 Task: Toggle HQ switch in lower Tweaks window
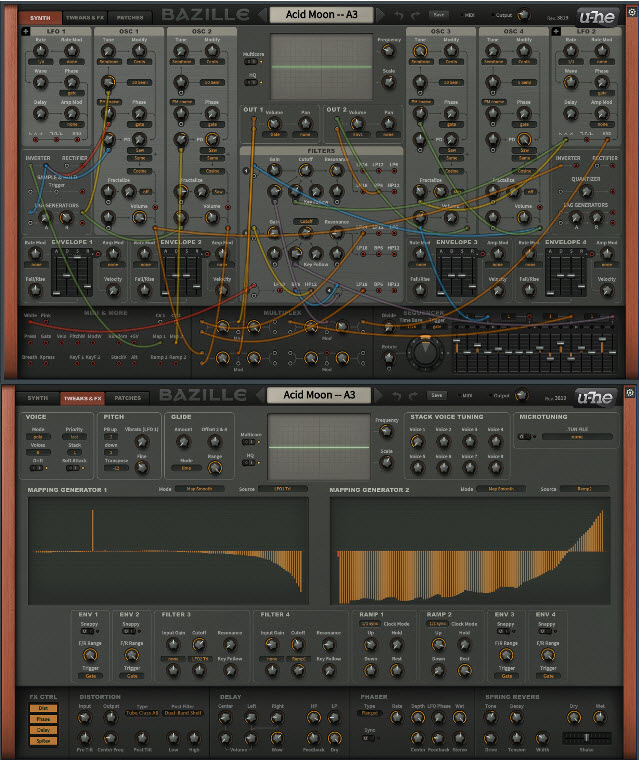[248, 463]
